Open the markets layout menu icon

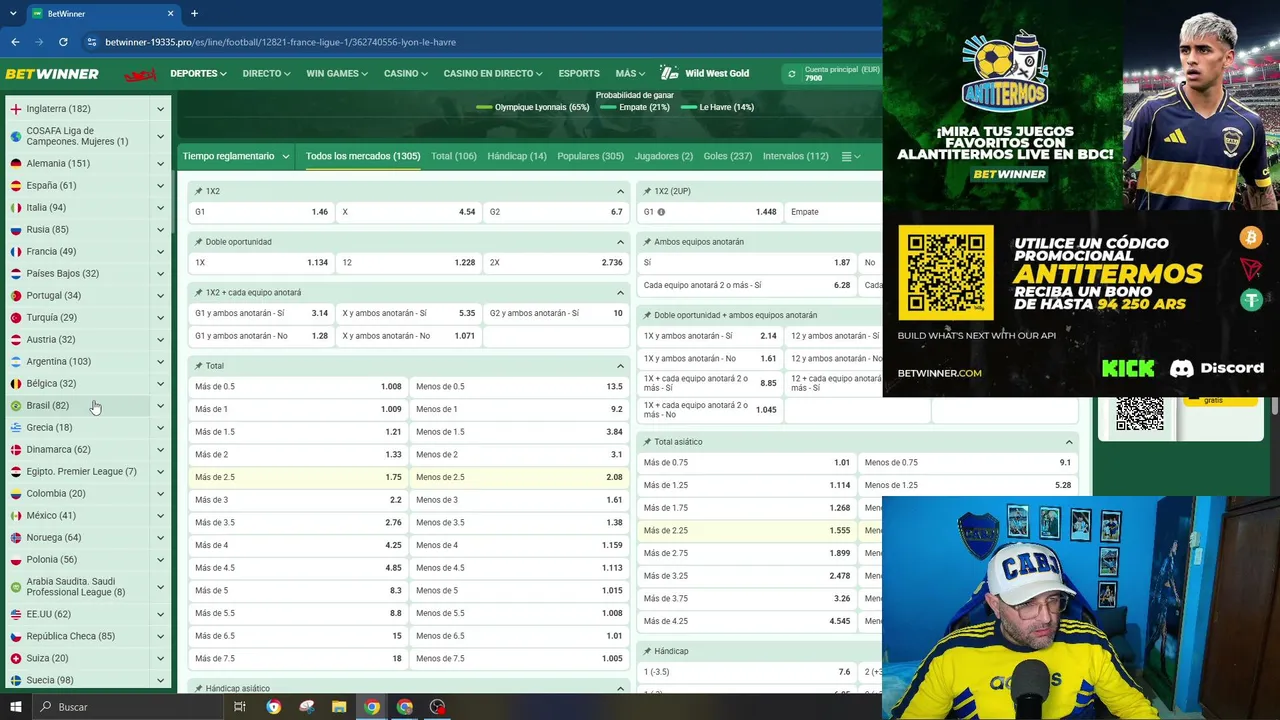tap(850, 156)
